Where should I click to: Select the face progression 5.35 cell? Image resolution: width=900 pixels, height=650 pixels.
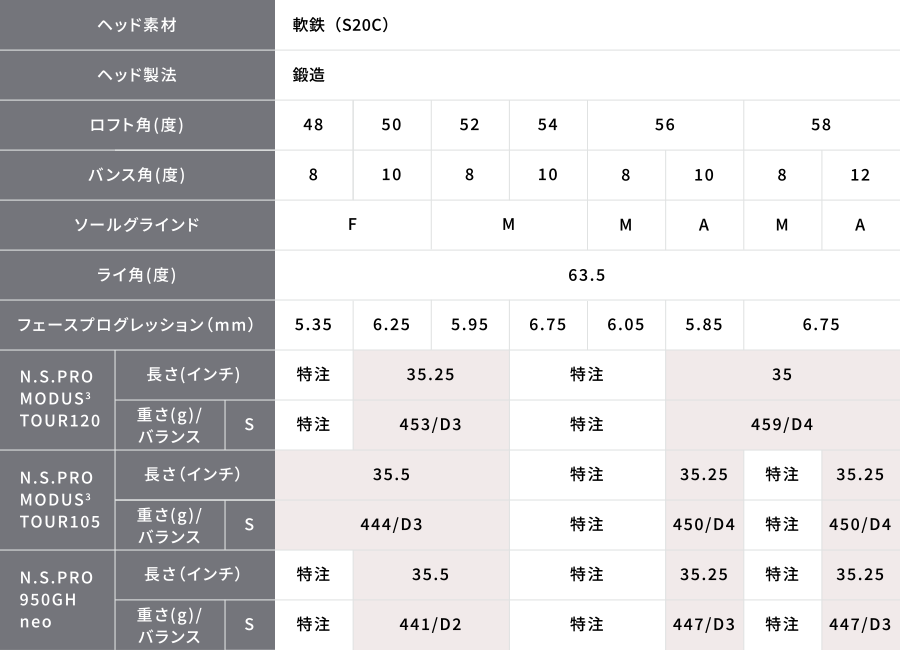click(x=314, y=324)
